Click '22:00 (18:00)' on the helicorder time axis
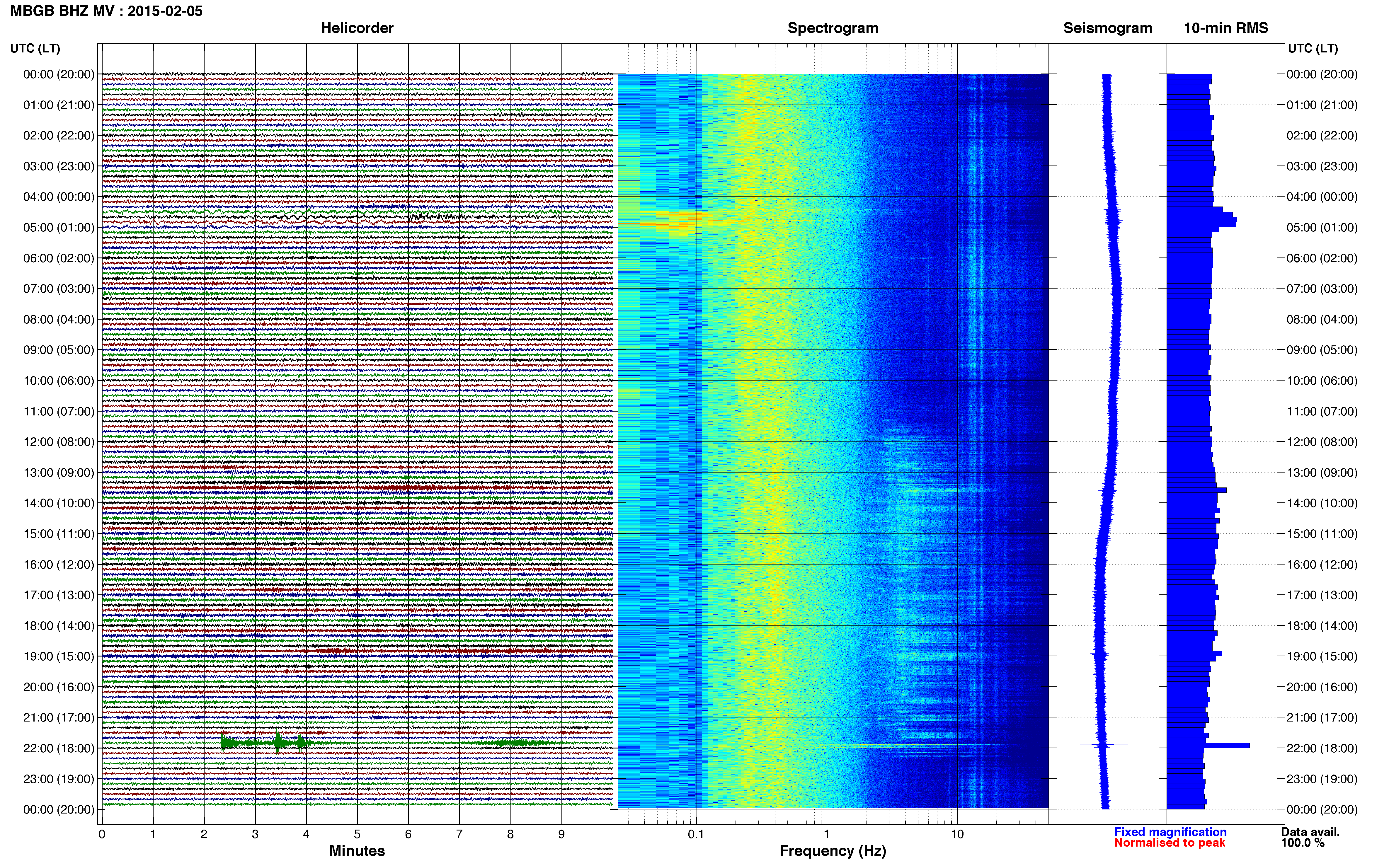Screen dimensions: 1389x868 coord(59,748)
